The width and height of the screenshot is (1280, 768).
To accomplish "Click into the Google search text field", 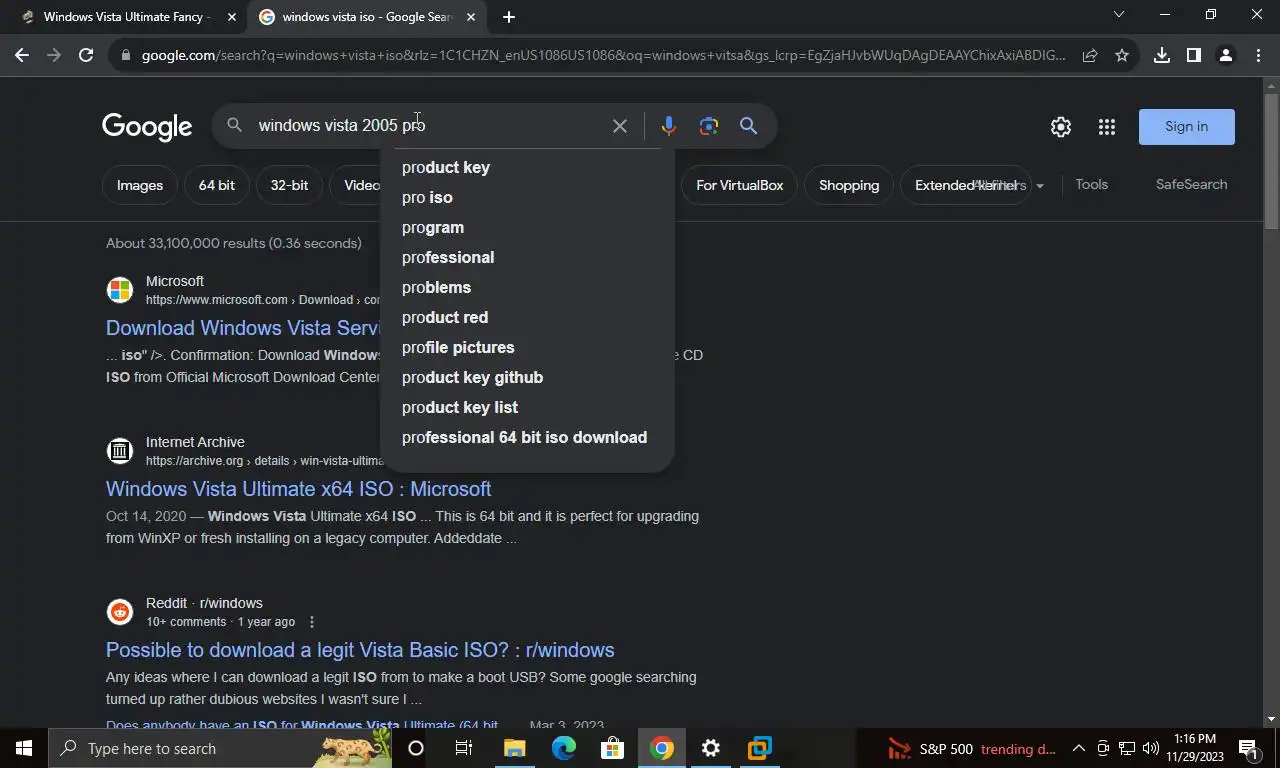I will (428, 126).
